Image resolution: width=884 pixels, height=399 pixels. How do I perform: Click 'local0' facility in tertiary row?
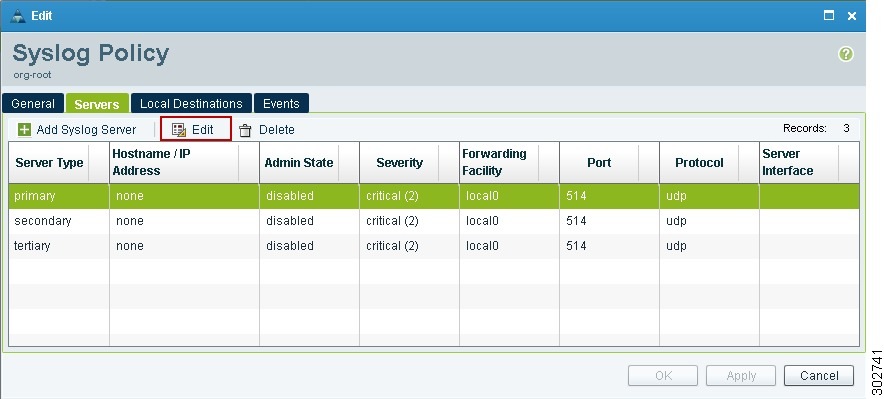pyautogui.click(x=482, y=246)
